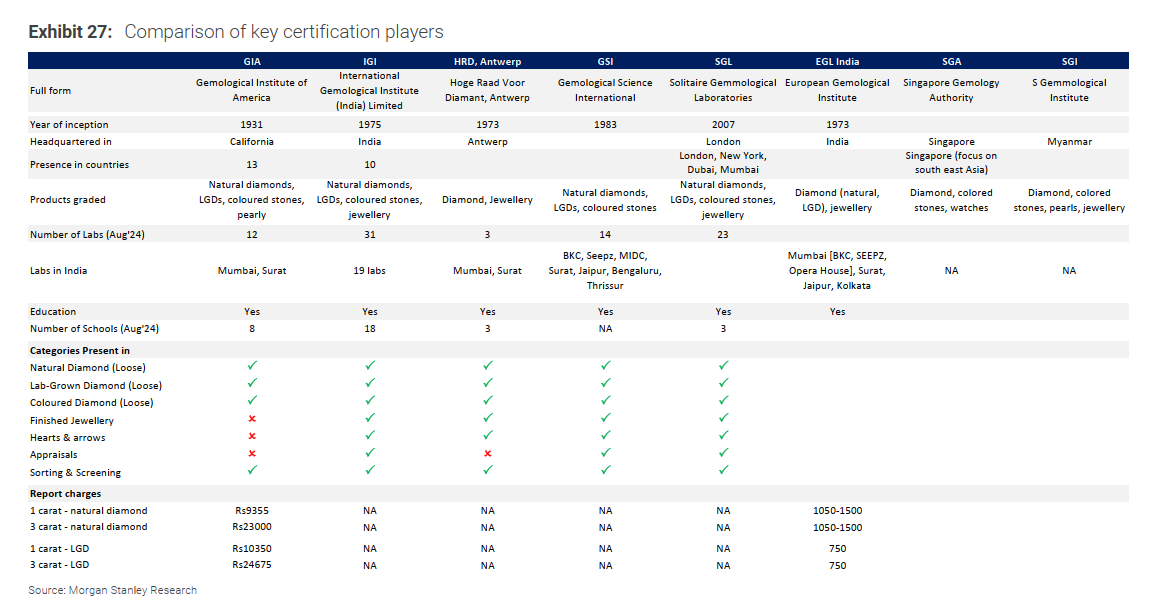Image resolution: width=1158 pixels, height=605 pixels.
Task: Select IGI's Hearts & arrows check mark
Action: 370,435
